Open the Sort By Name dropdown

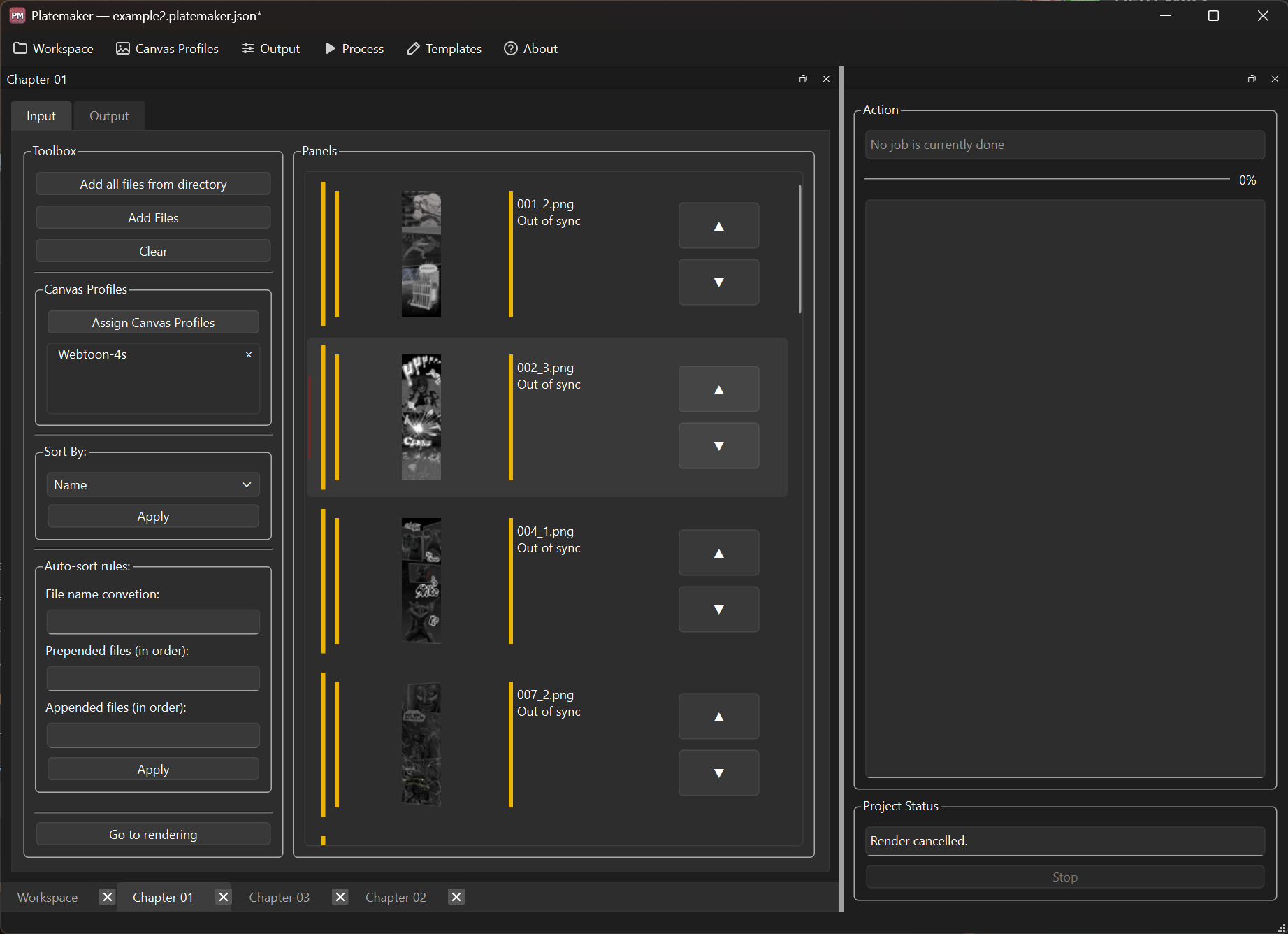tap(153, 484)
